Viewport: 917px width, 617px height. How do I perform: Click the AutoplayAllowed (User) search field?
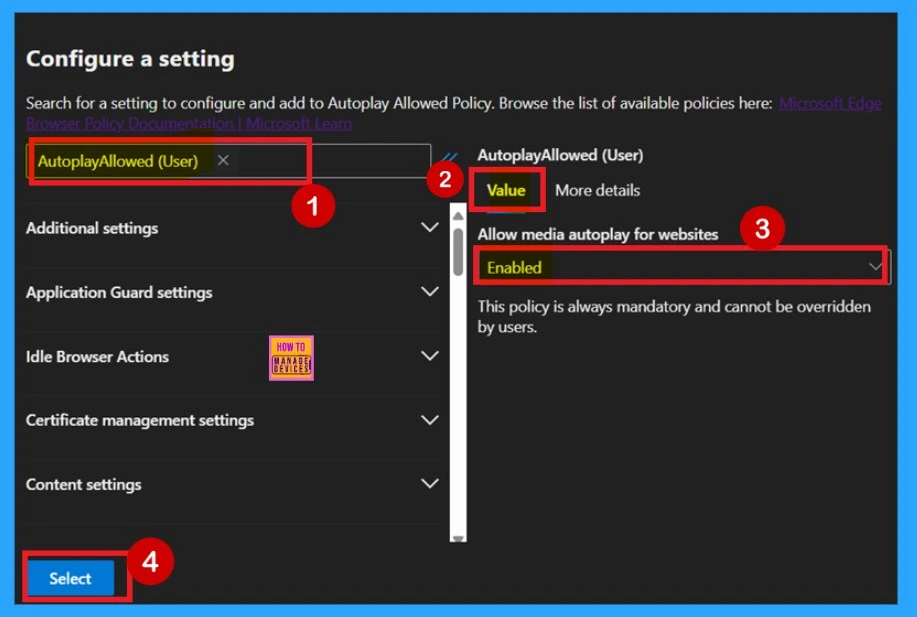[229, 161]
